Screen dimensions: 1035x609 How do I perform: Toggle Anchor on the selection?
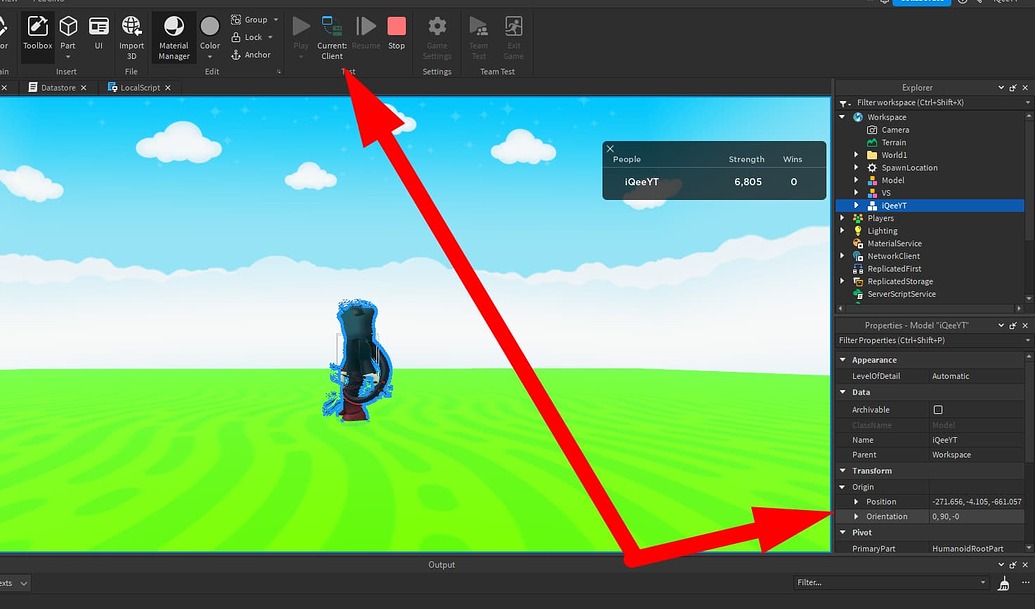(250, 54)
